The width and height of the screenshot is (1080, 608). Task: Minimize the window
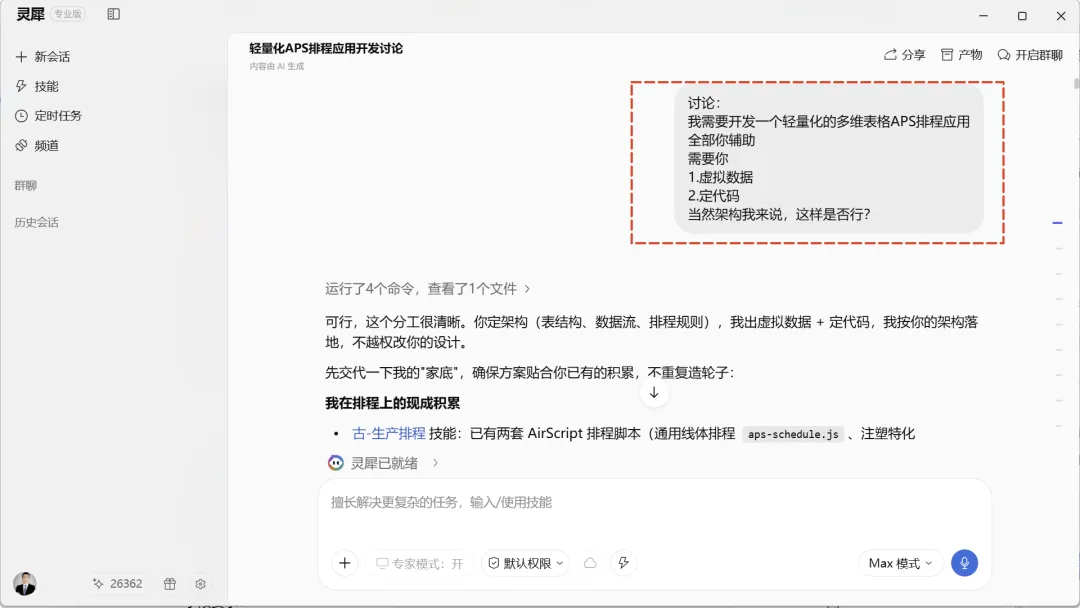coord(984,15)
